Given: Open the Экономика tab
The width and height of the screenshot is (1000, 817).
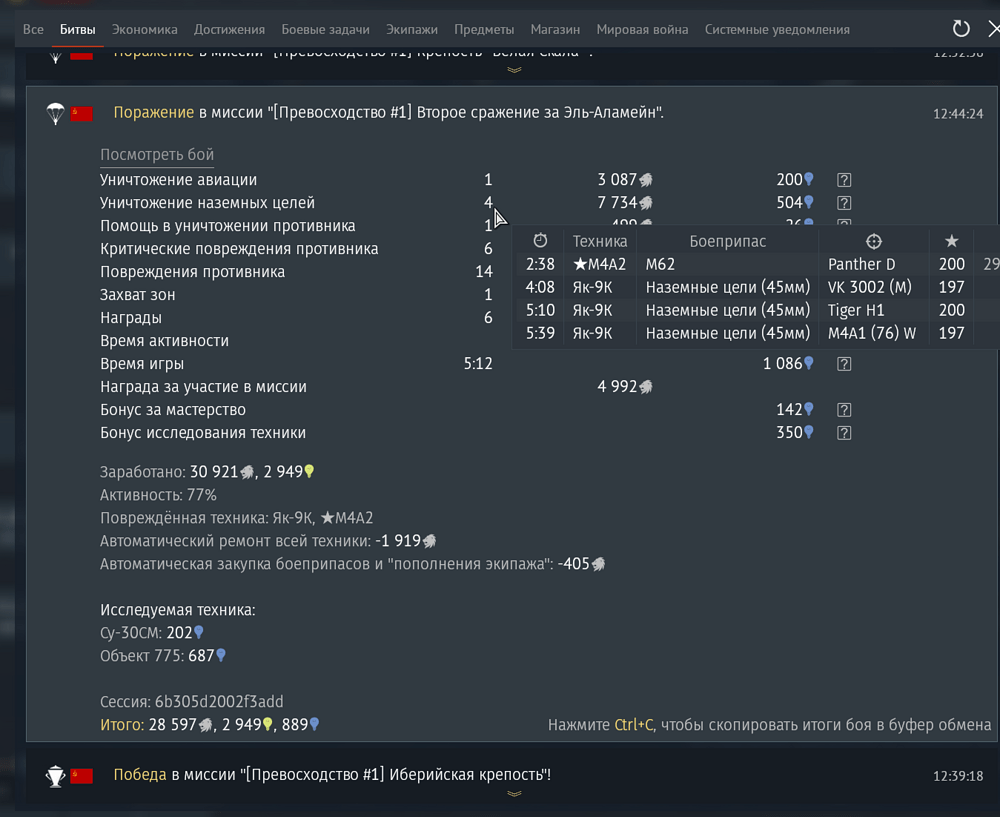Looking at the screenshot, I should tap(145, 29).
